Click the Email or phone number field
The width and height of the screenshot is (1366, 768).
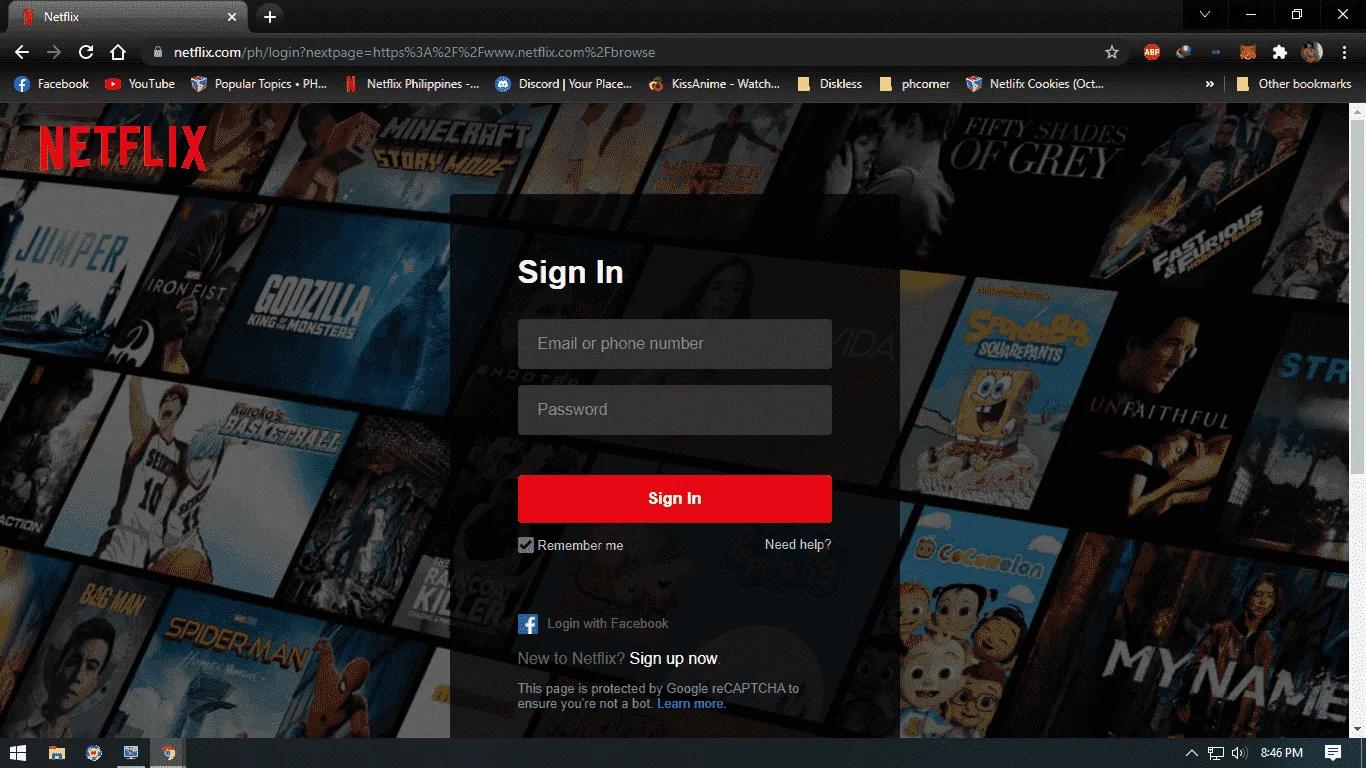tap(675, 344)
